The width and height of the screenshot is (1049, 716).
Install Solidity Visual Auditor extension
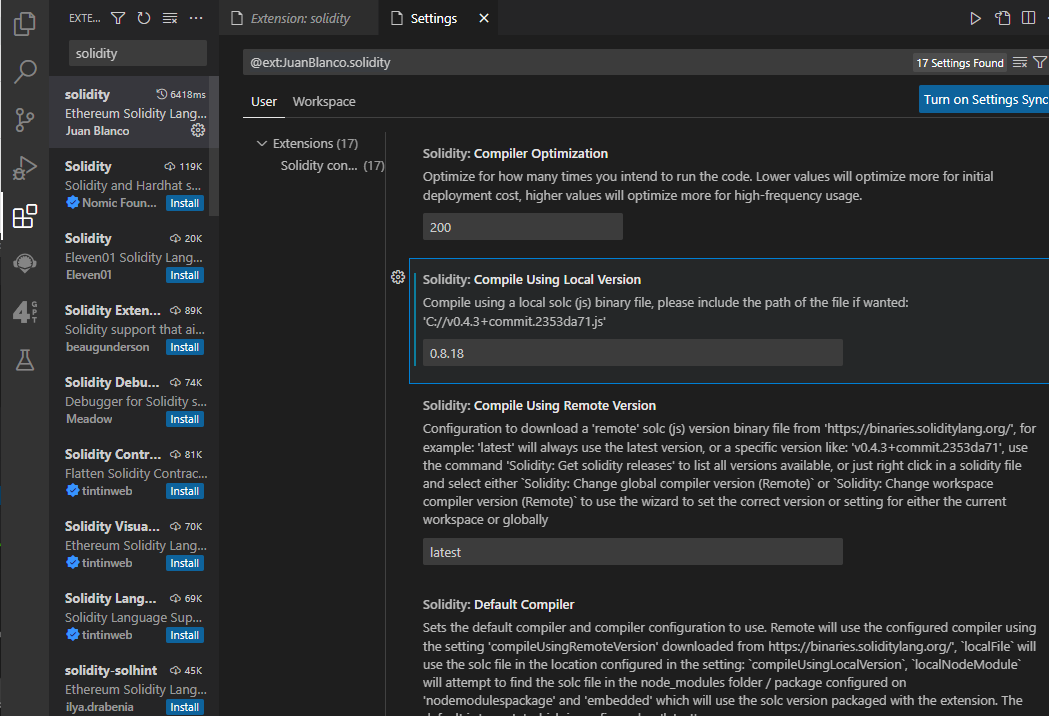point(185,563)
